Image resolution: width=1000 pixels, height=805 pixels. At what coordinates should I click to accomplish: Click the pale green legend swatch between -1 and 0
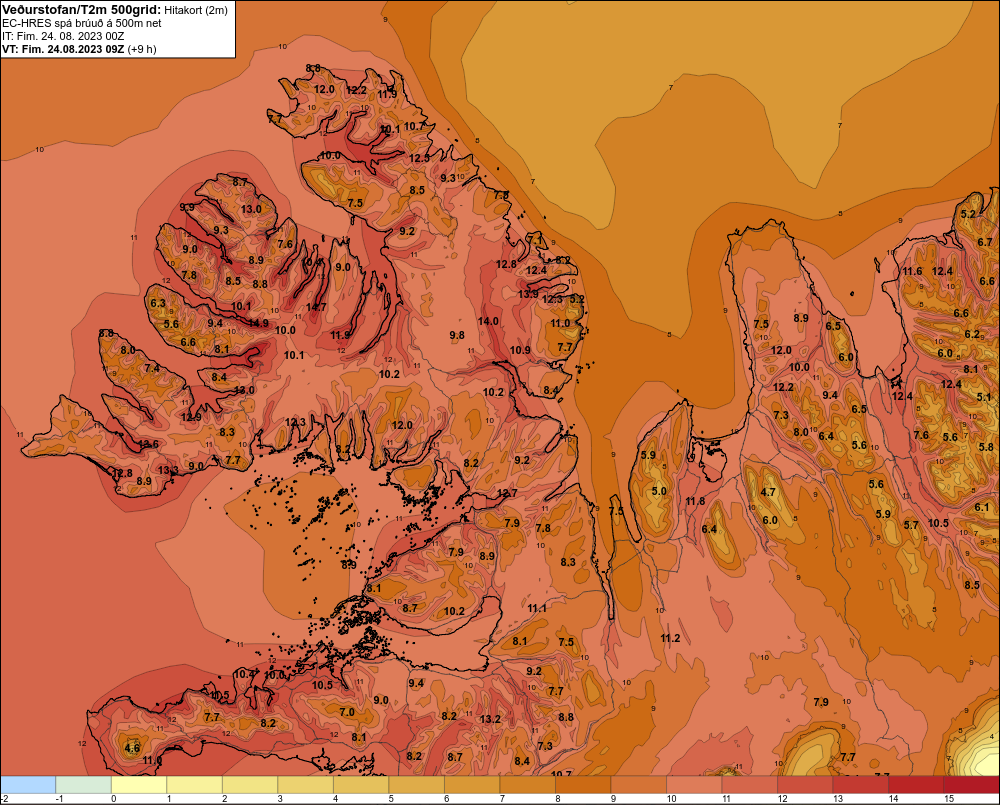(84, 785)
